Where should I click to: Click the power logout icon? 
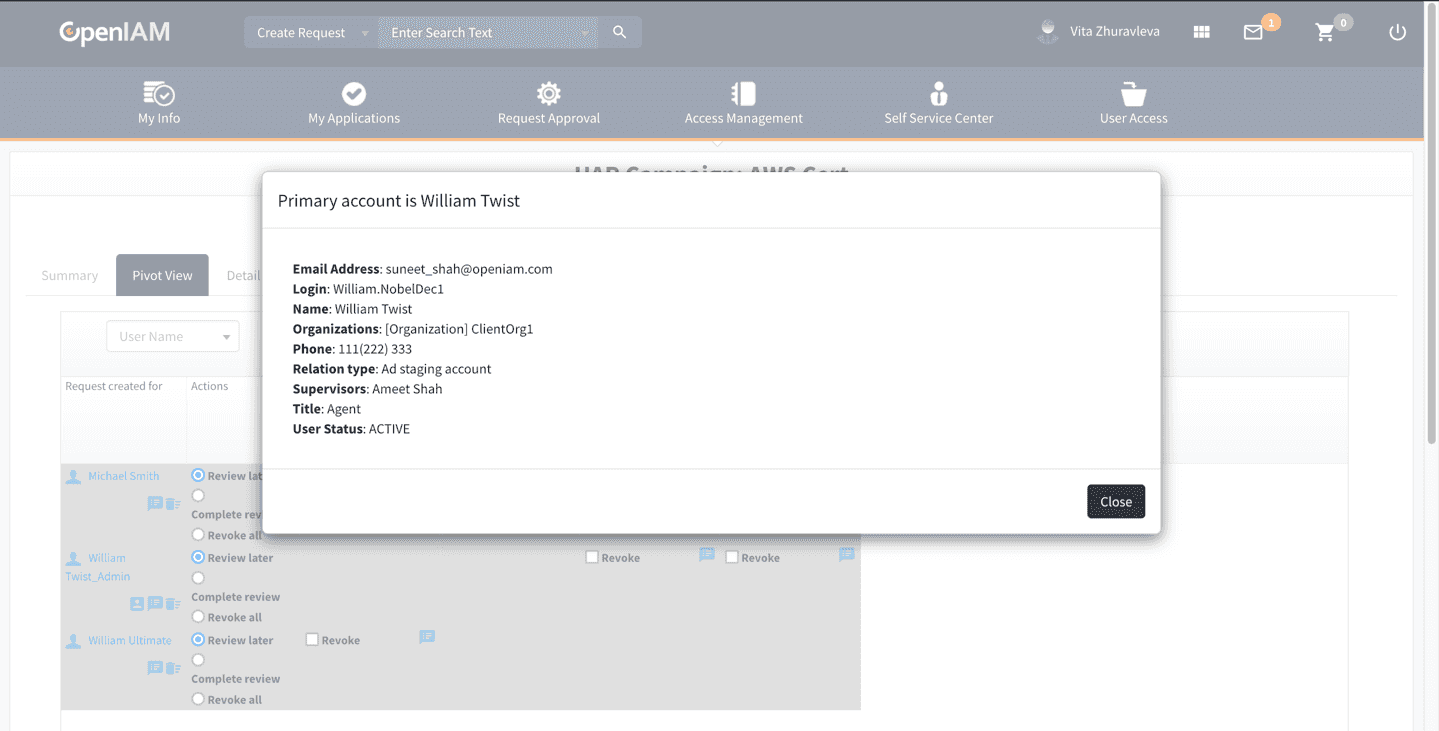(1397, 33)
